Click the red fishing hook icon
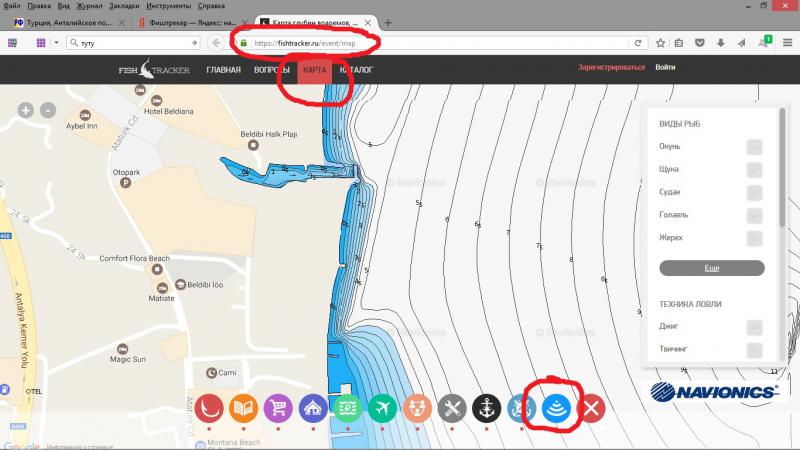Viewport: 800px width, 450px height. [x=210, y=408]
